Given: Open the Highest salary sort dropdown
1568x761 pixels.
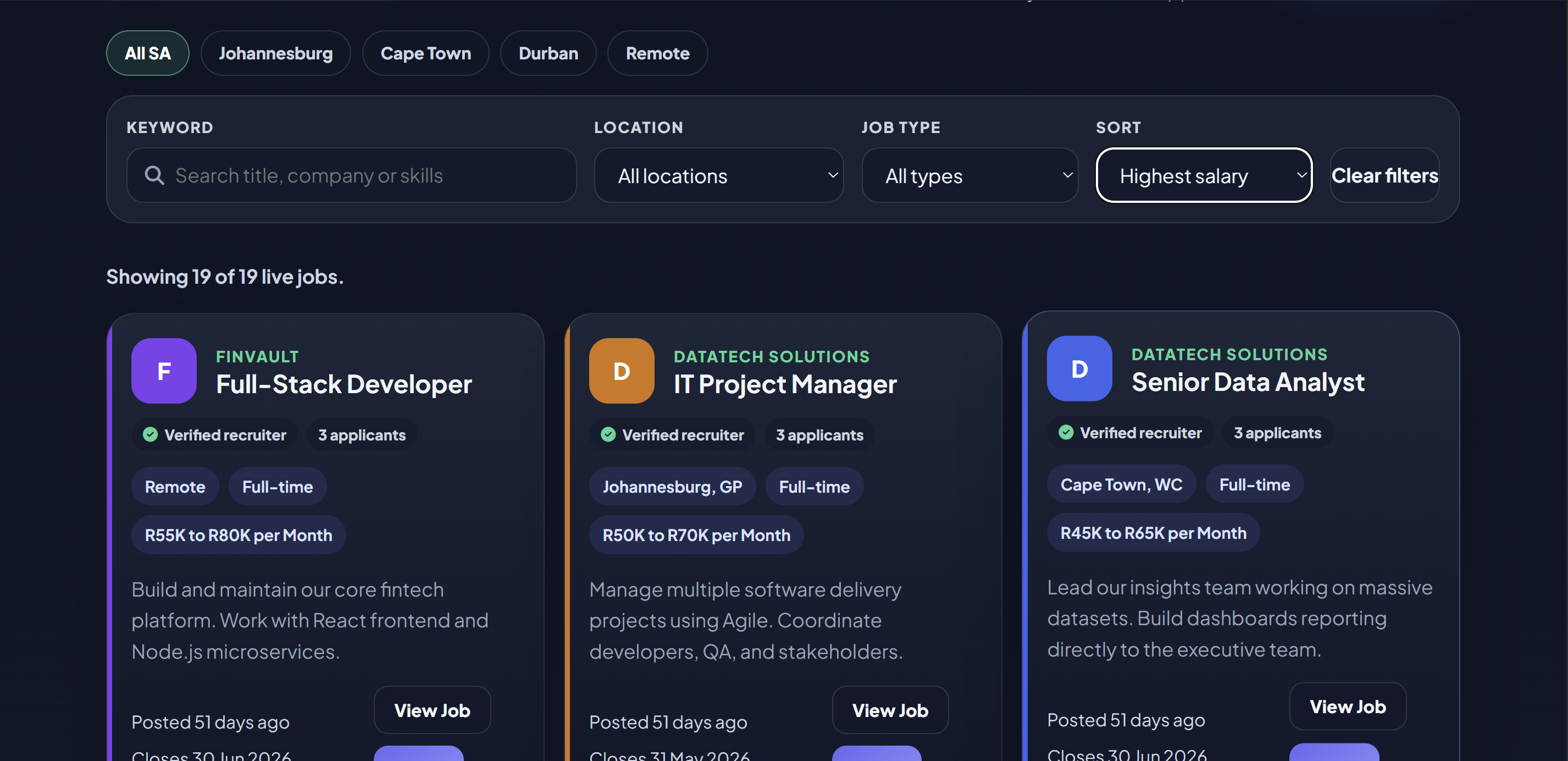Looking at the screenshot, I should [x=1204, y=175].
